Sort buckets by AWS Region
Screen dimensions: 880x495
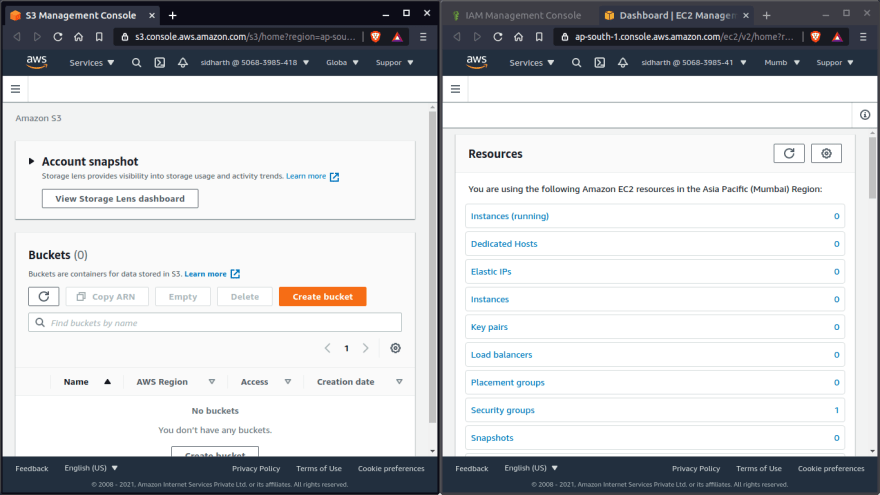click(176, 382)
